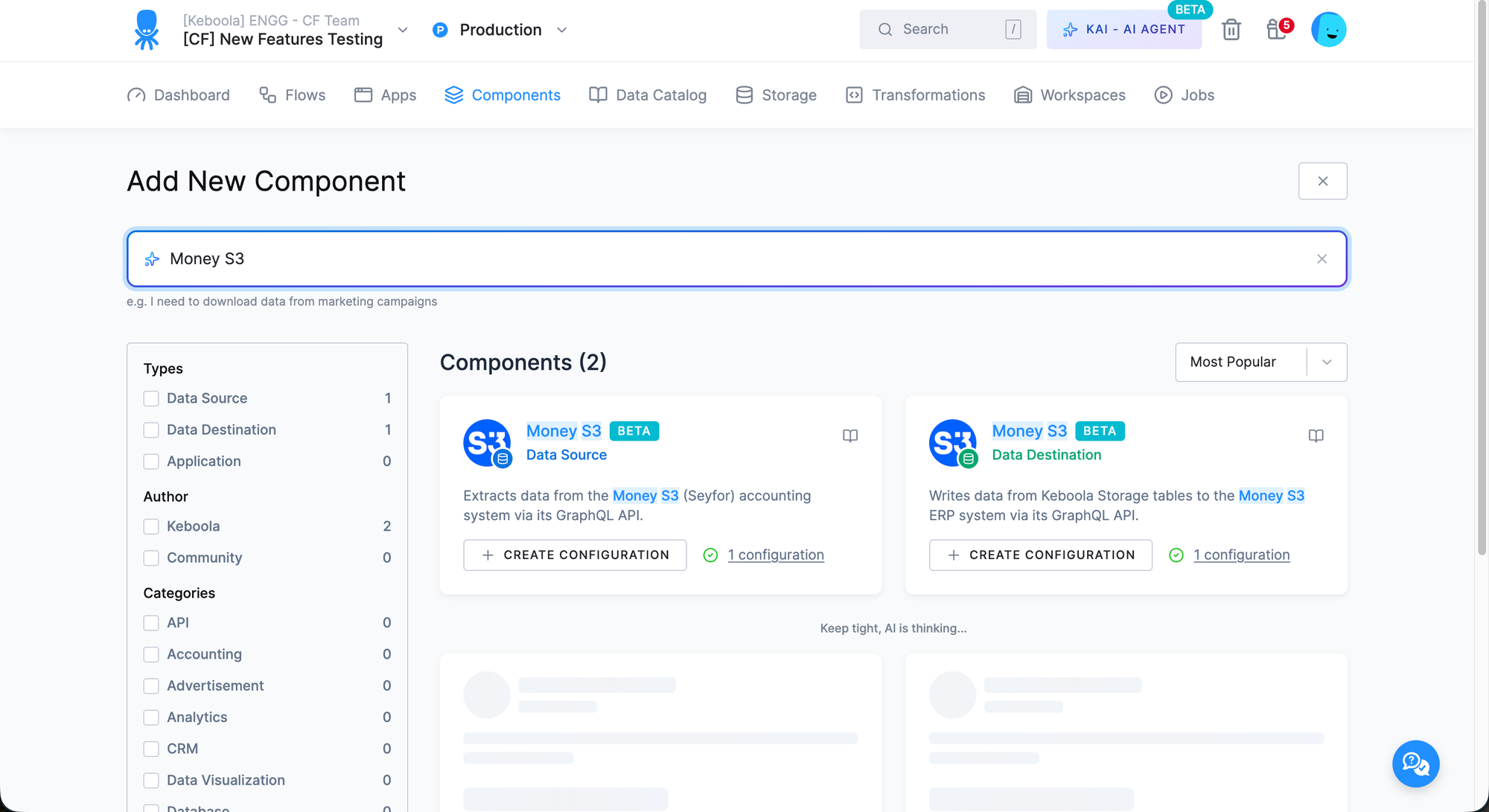Check the Accounting category filter
The image size is (1489, 812).
(x=151, y=654)
